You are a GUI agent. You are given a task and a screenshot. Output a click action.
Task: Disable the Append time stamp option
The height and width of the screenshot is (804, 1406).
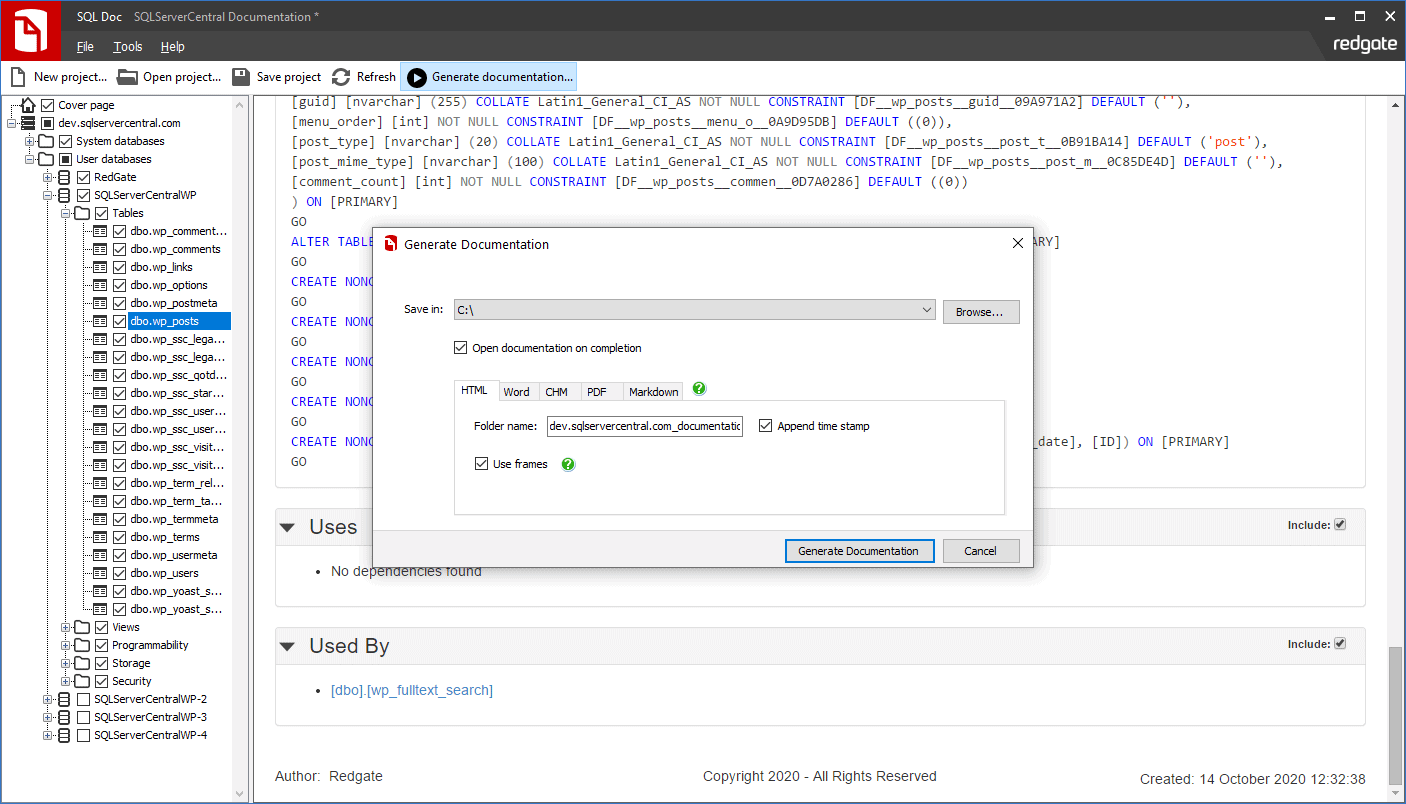click(766, 425)
